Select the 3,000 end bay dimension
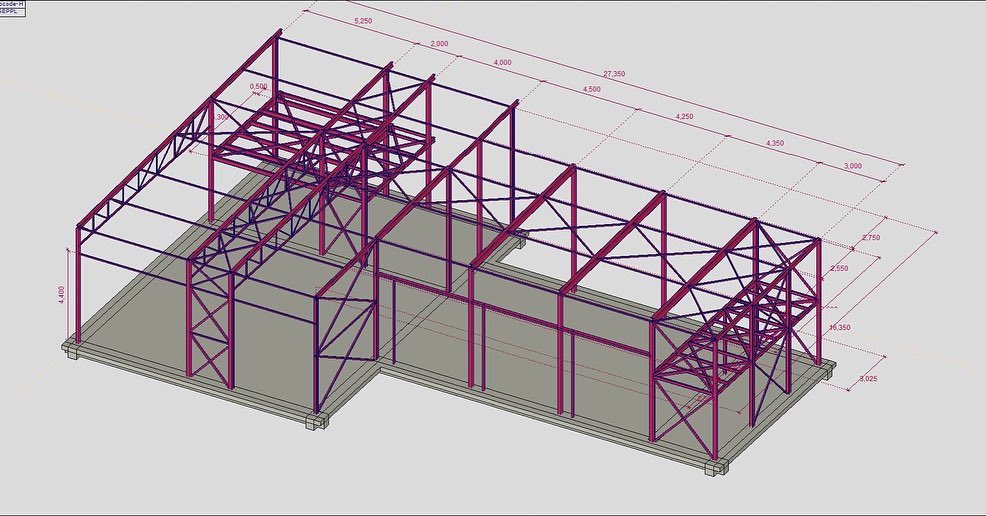986x516 pixels. [x=850, y=165]
